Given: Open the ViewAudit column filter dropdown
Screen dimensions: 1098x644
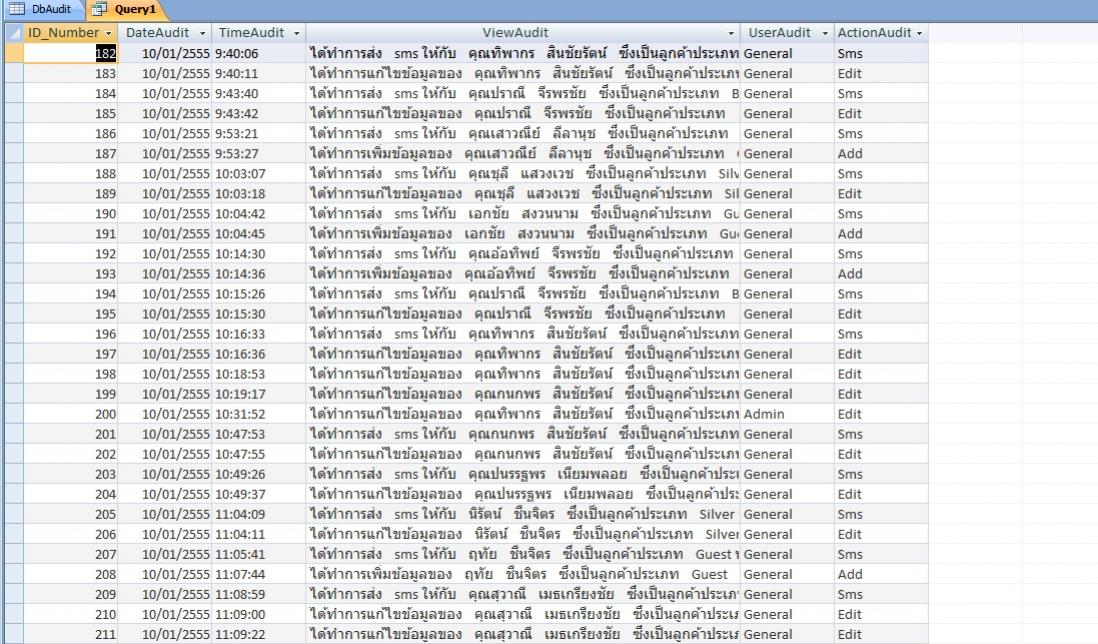Looking at the screenshot, I should point(730,33).
